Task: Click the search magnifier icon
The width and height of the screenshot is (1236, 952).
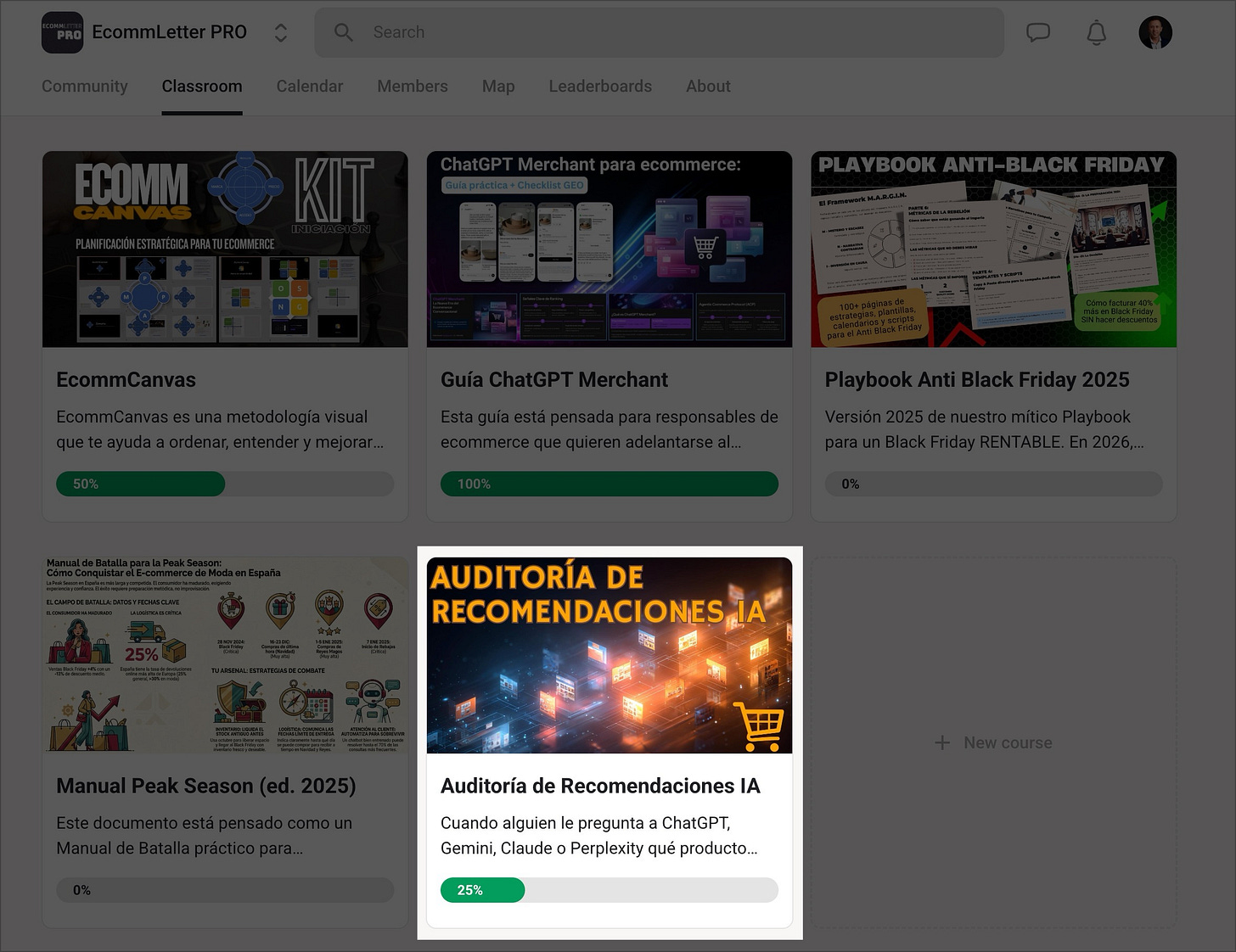Action: (x=343, y=32)
